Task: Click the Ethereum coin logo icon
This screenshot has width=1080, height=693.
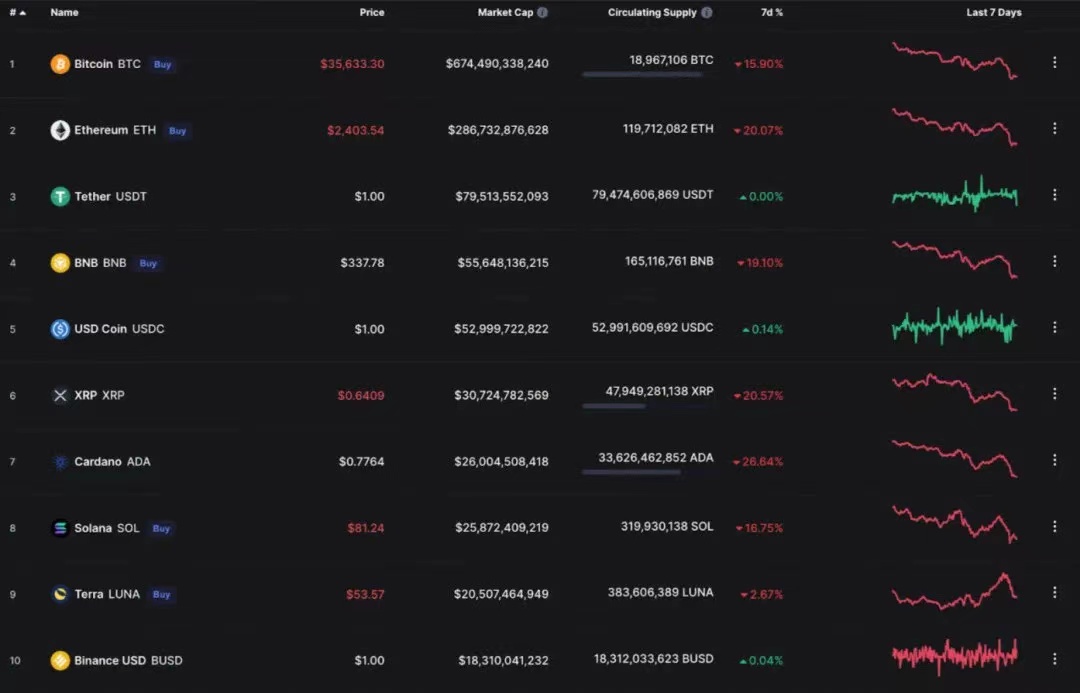Action: [x=60, y=130]
